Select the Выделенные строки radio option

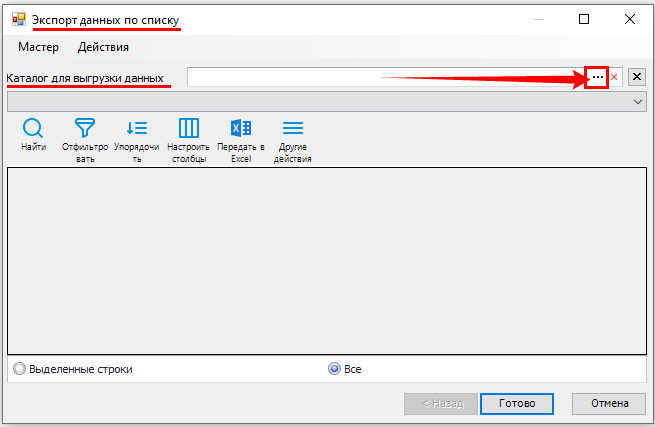(20, 369)
